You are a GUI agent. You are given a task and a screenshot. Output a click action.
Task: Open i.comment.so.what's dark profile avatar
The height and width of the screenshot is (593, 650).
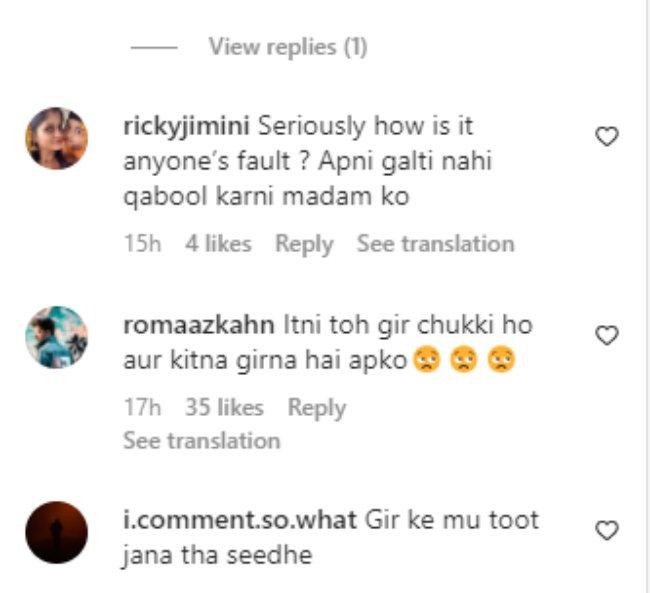tap(56, 532)
